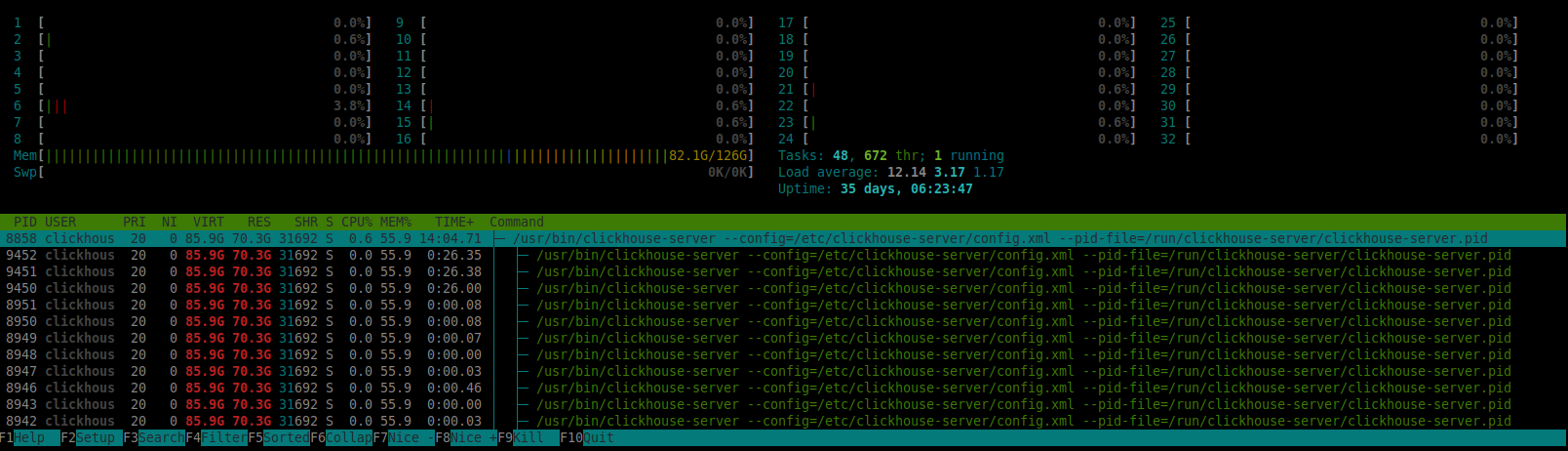Toggle F5 Sorted view in function bar
Viewport: 1568px width, 451px height.
279,437
